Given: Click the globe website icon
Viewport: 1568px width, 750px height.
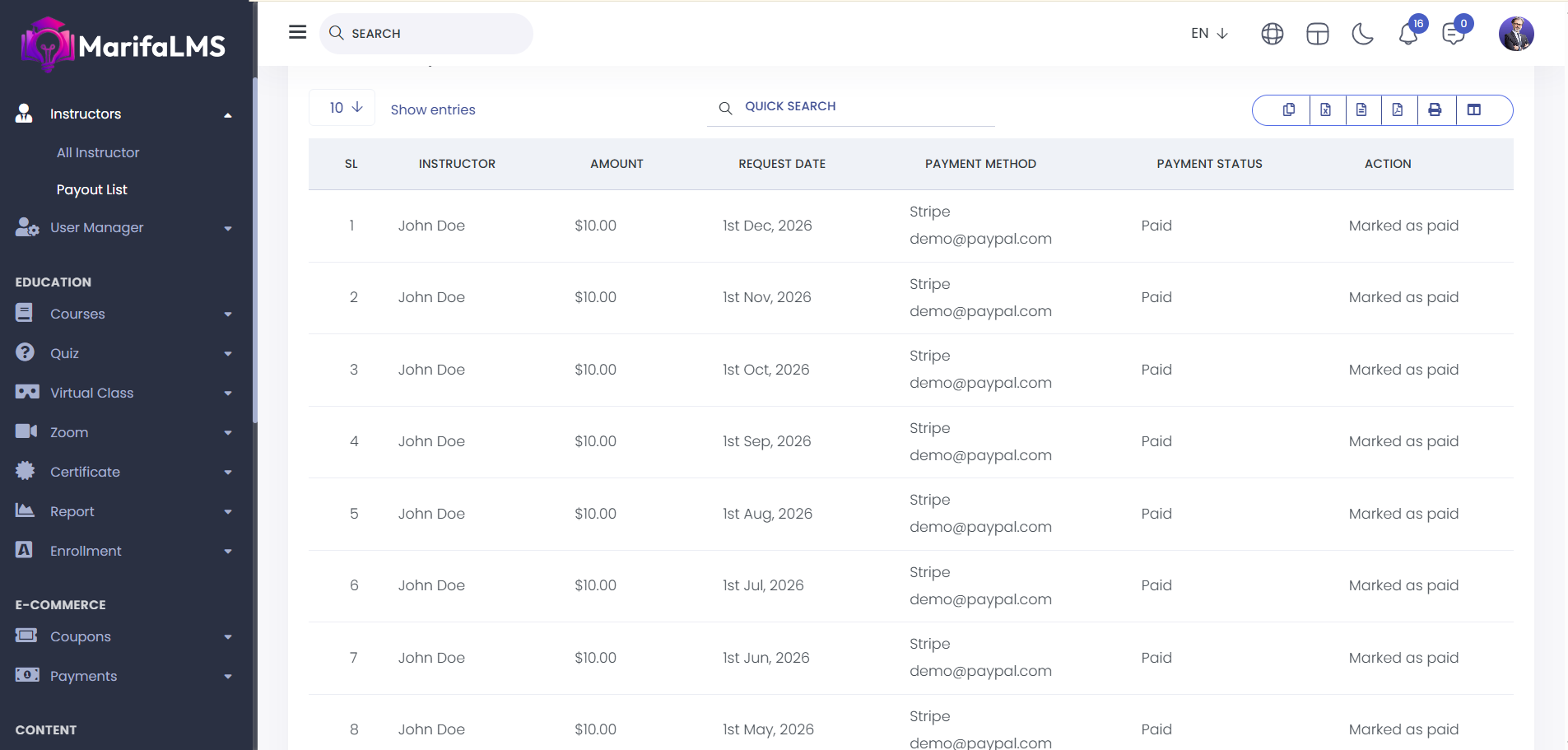Looking at the screenshot, I should 1272,34.
